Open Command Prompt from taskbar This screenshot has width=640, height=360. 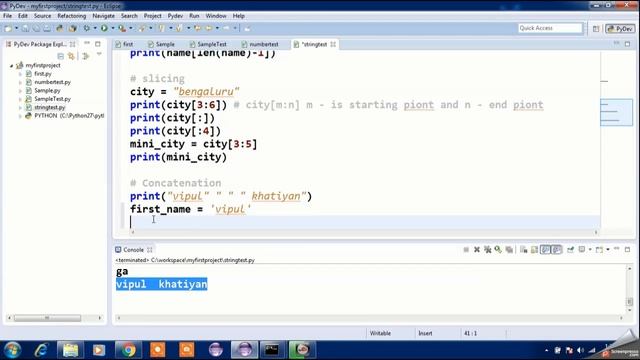272,350
